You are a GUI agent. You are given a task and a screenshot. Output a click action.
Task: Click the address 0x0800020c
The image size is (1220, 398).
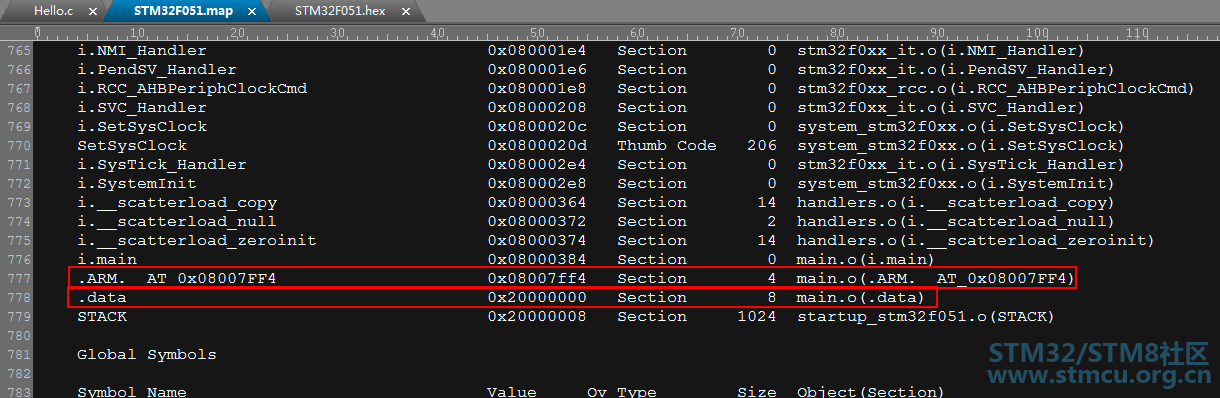coord(537,126)
